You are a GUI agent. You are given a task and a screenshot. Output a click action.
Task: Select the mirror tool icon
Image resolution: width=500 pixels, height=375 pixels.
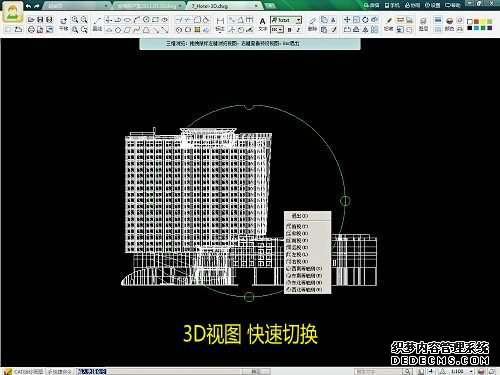pyautogui.click(x=365, y=30)
